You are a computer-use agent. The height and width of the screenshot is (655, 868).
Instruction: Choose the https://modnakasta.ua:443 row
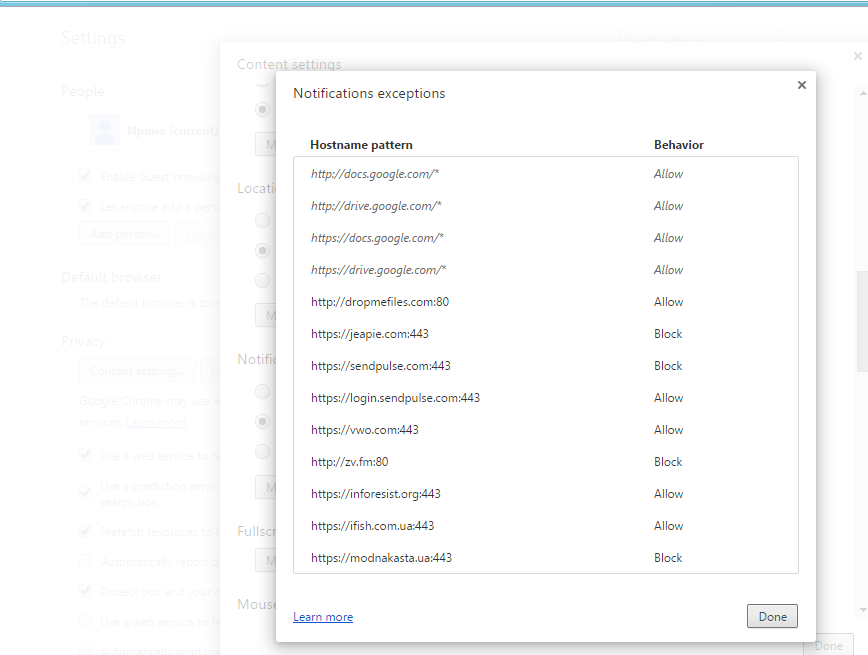(381, 558)
